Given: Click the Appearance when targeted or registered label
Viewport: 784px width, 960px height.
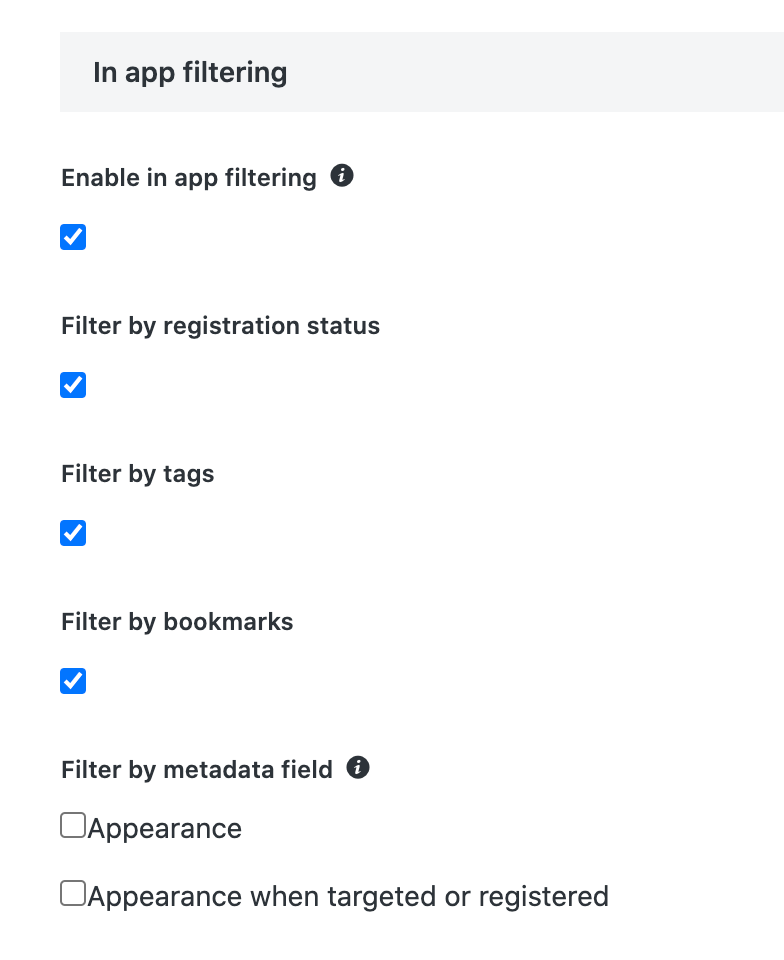Looking at the screenshot, I should (x=348, y=896).
